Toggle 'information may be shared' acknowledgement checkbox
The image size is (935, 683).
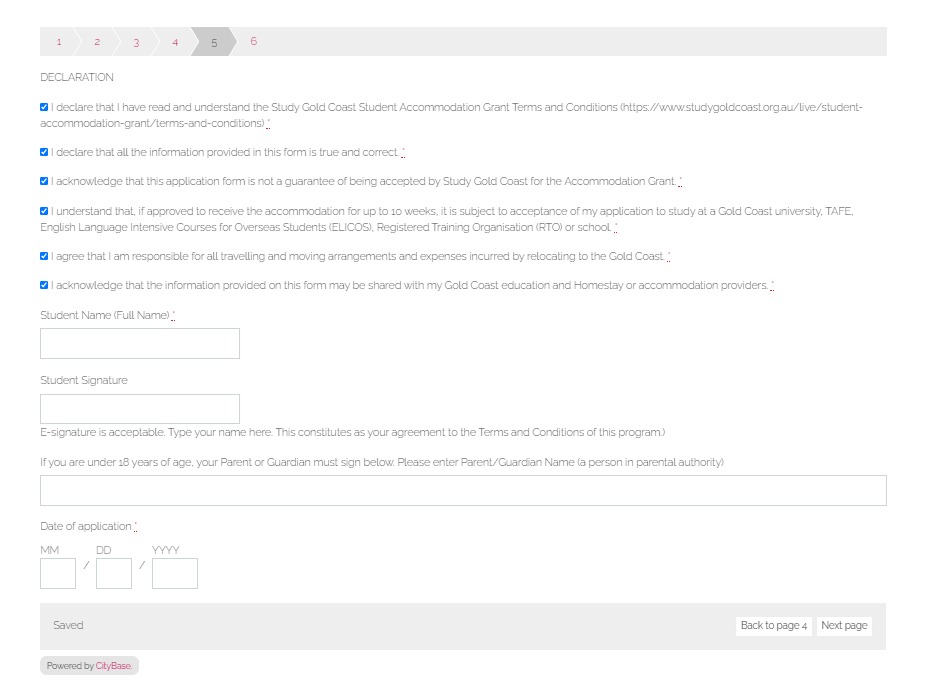pyautogui.click(x=44, y=285)
